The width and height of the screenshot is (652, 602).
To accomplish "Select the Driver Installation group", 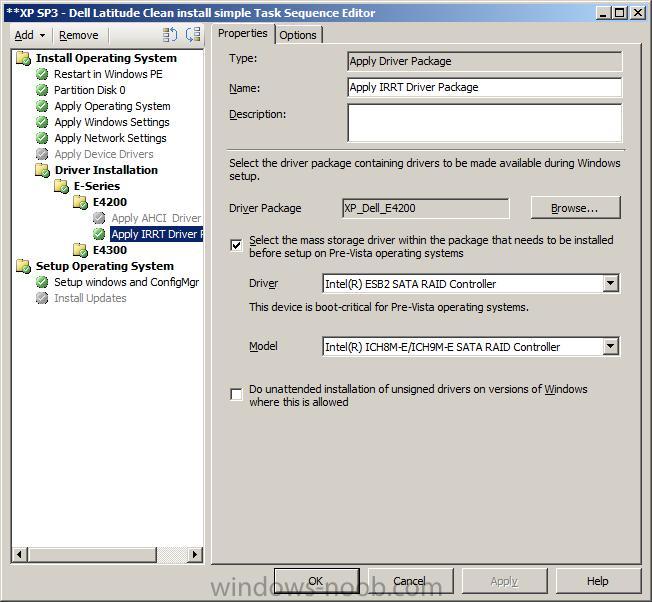I will coord(106,170).
